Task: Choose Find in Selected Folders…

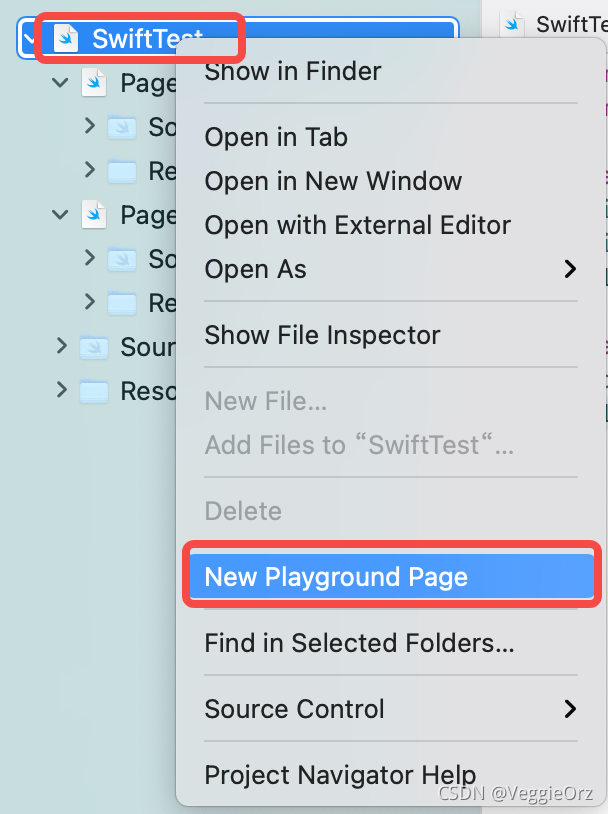Action: tap(359, 643)
